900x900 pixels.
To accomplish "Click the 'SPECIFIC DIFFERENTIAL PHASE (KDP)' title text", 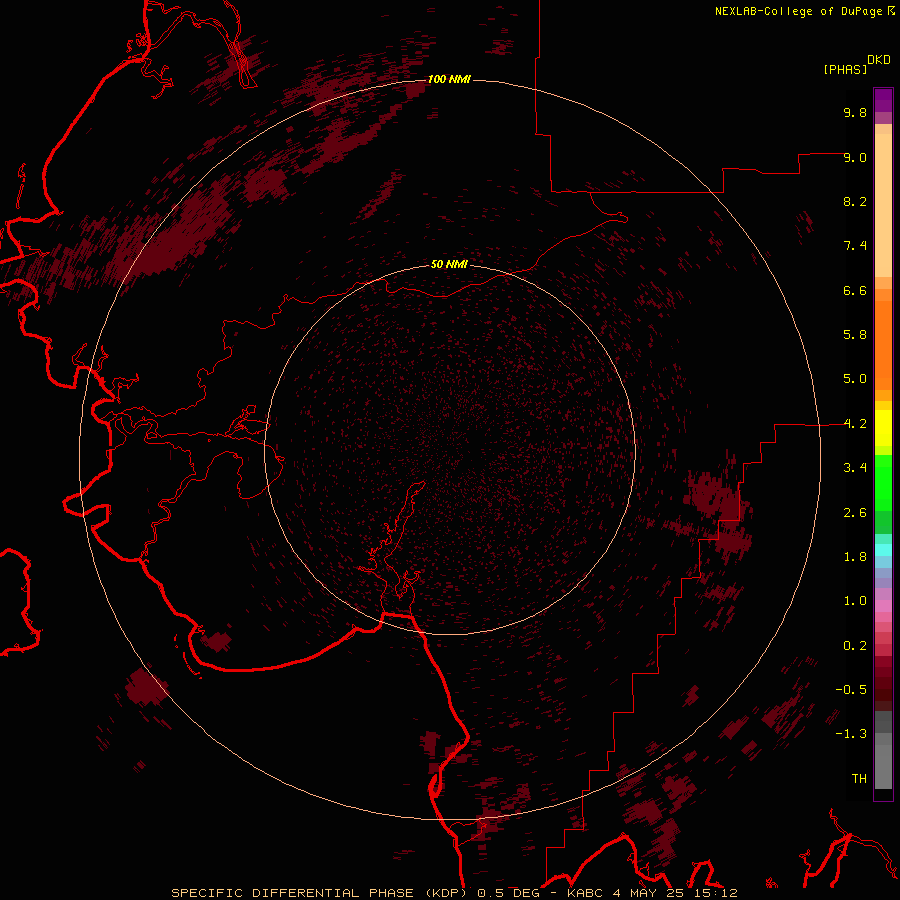I will pos(319,893).
